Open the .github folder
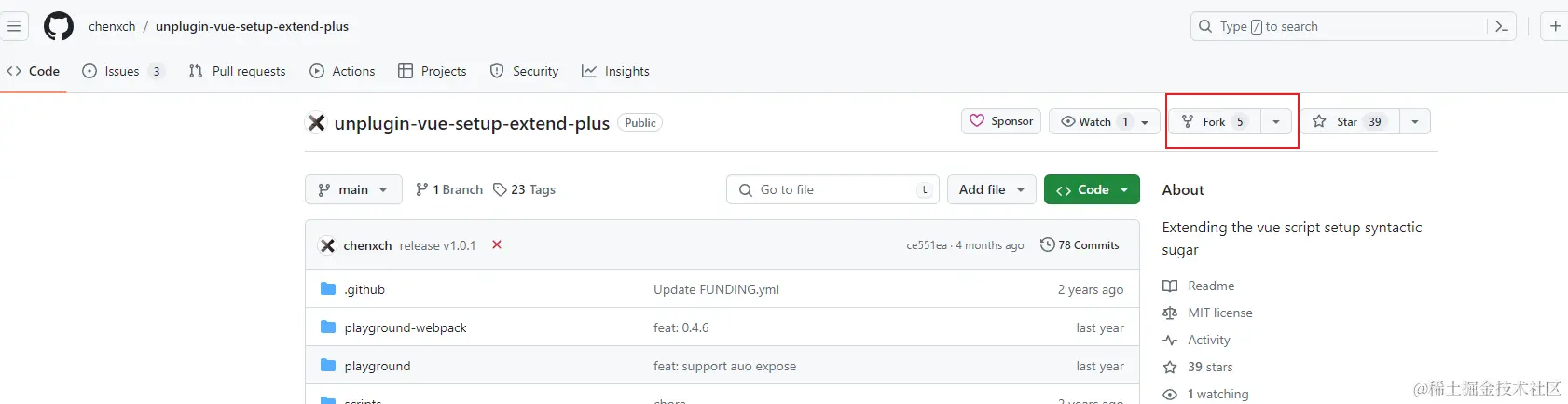The height and width of the screenshot is (404, 1568). [x=364, y=289]
